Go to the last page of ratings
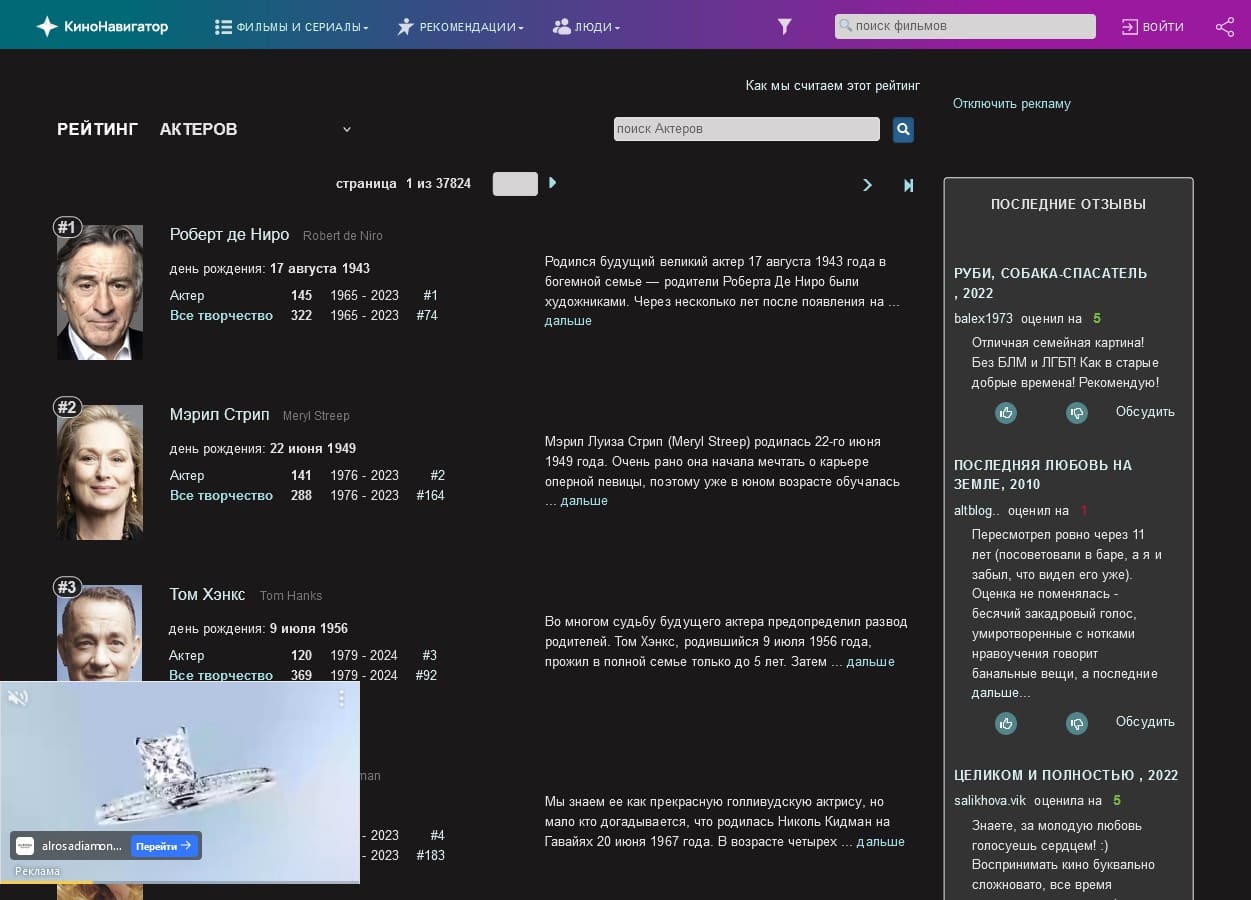The width and height of the screenshot is (1251, 900). [908, 185]
